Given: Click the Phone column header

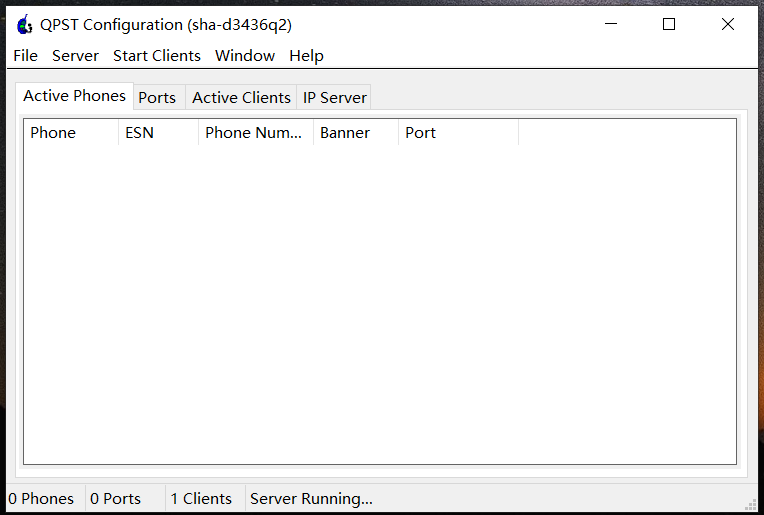Looking at the screenshot, I should click(x=71, y=133).
